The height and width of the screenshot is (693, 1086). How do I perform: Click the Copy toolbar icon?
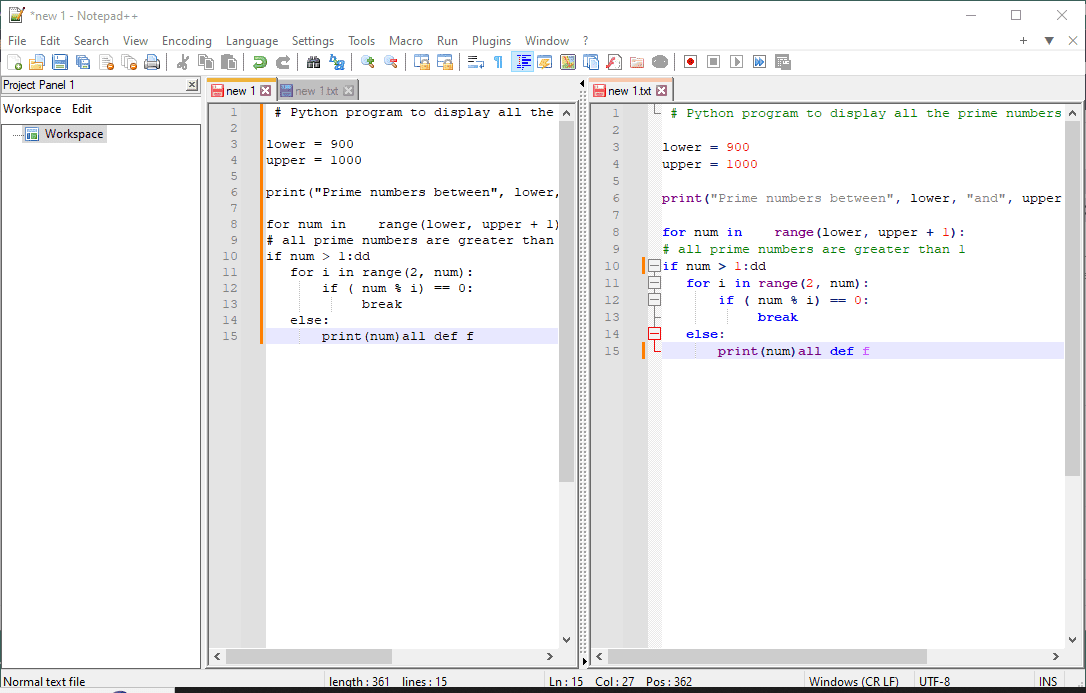[206, 62]
